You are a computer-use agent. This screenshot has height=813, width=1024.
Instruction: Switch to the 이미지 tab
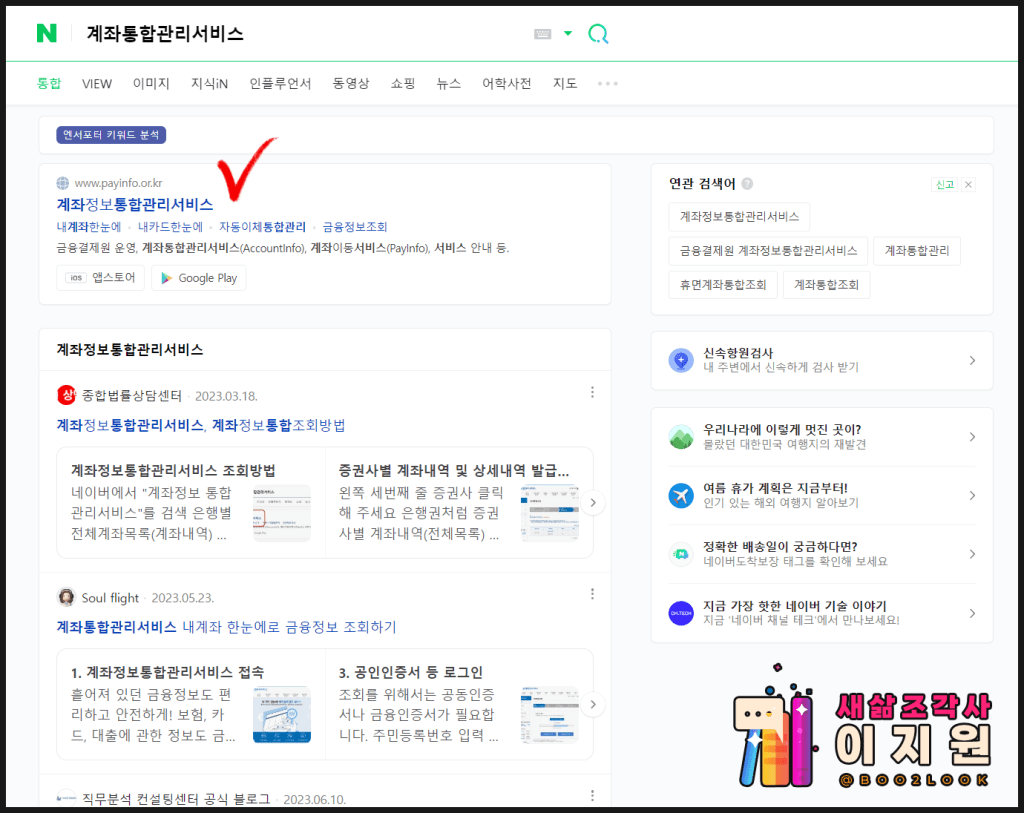[x=151, y=84]
